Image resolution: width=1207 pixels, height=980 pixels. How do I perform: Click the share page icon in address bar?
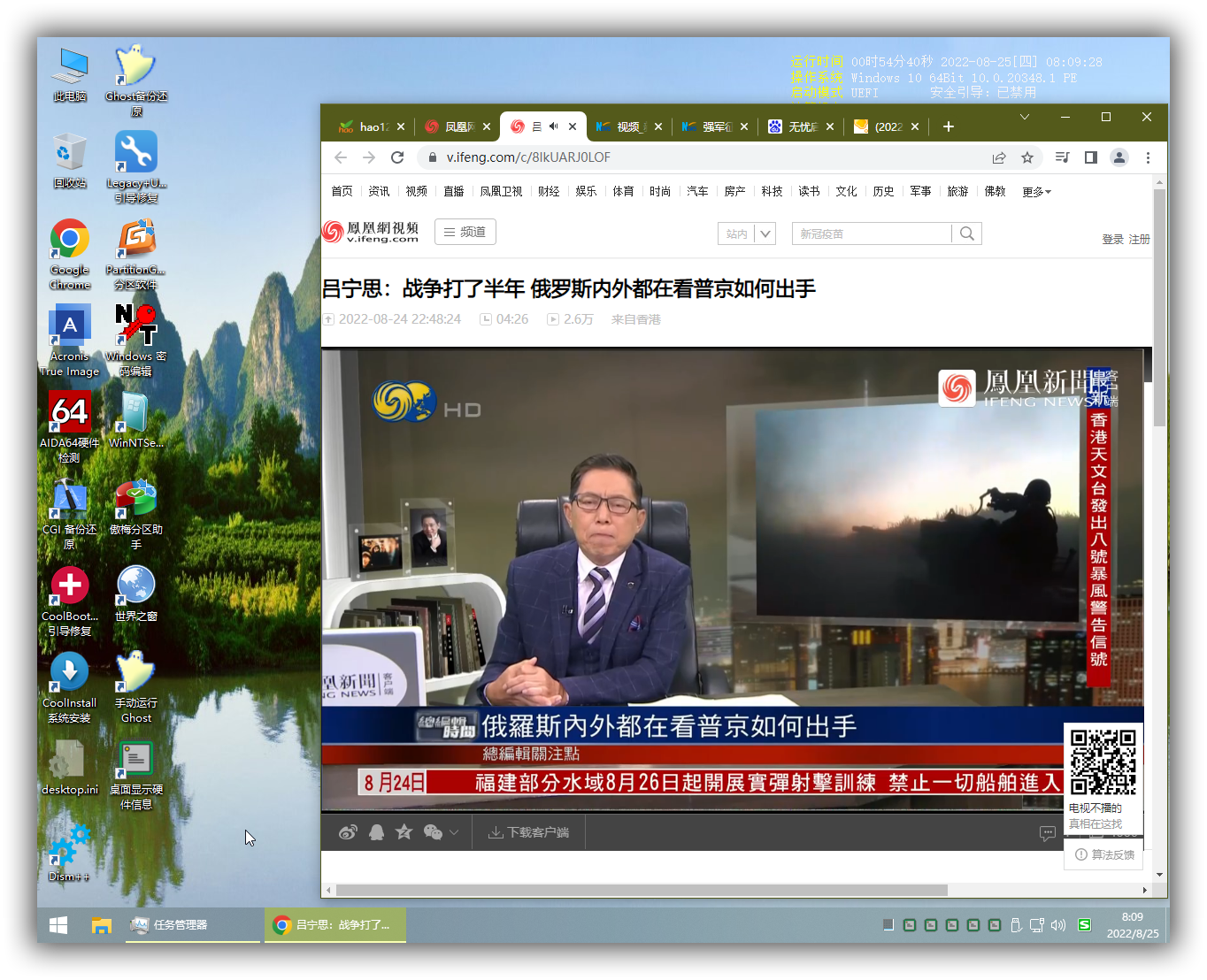(999, 157)
